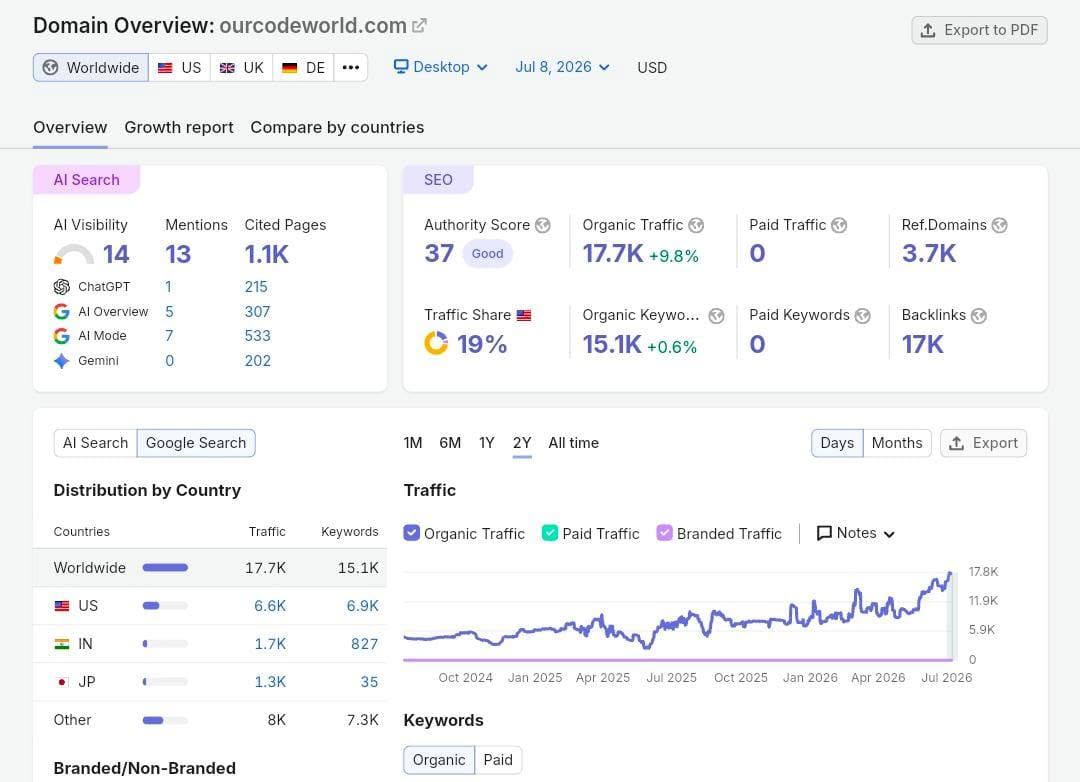Click the chart Export button
Screen dimensions: 1080x782
click(x=983, y=443)
